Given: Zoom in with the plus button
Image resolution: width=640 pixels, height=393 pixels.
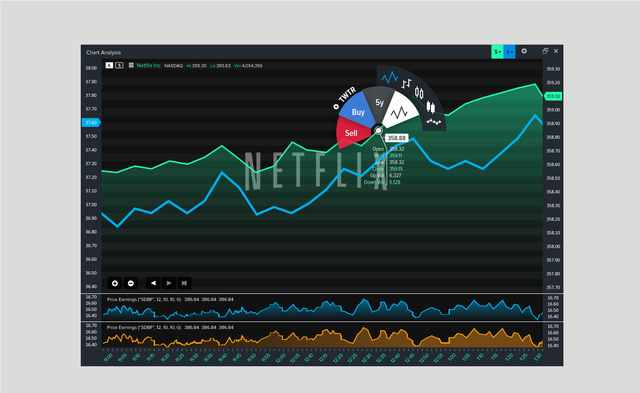Looking at the screenshot, I should point(115,283).
